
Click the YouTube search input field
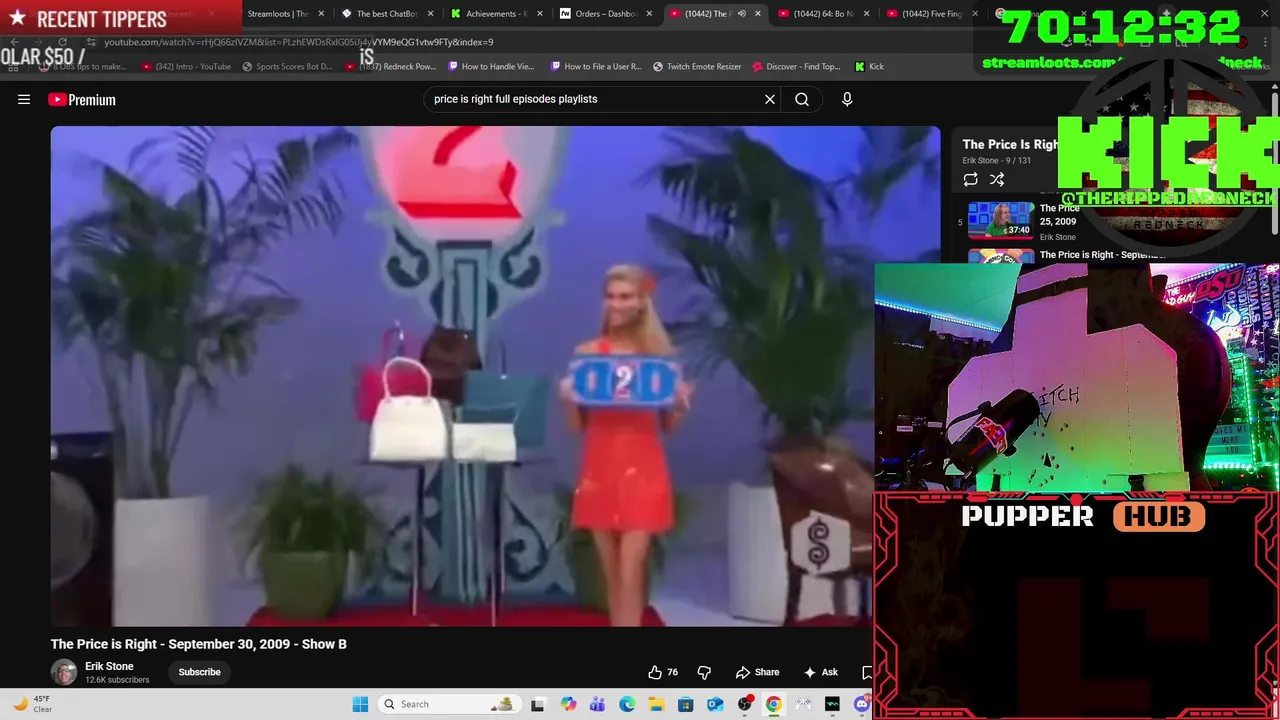(595, 99)
